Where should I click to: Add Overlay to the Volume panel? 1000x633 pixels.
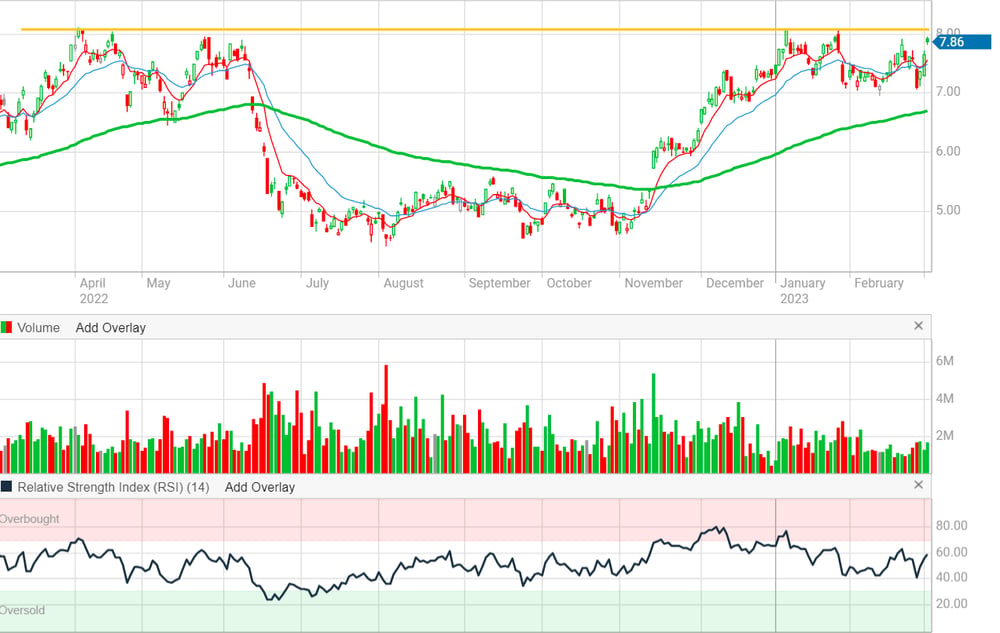coord(110,328)
